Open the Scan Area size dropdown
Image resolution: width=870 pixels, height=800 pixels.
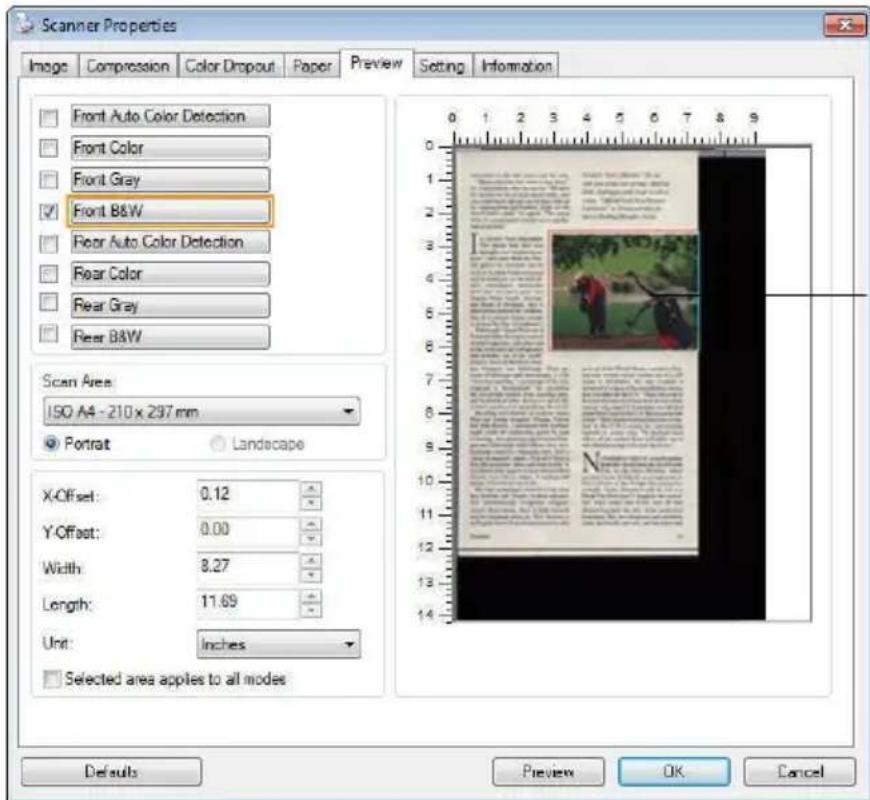pyautogui.click(x=201, y=412)
